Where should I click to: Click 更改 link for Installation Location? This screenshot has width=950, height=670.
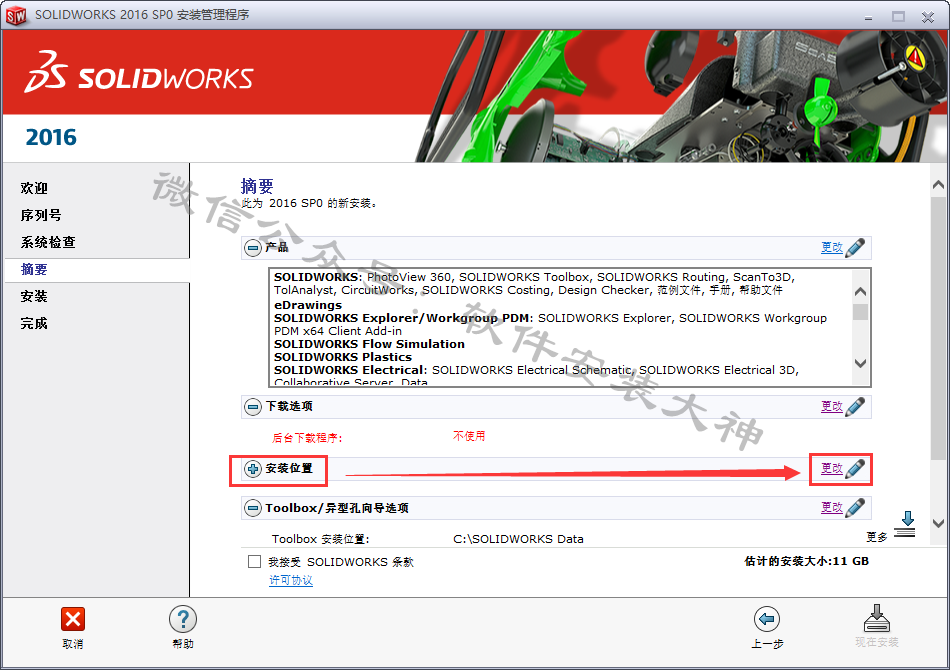(831, 468)
